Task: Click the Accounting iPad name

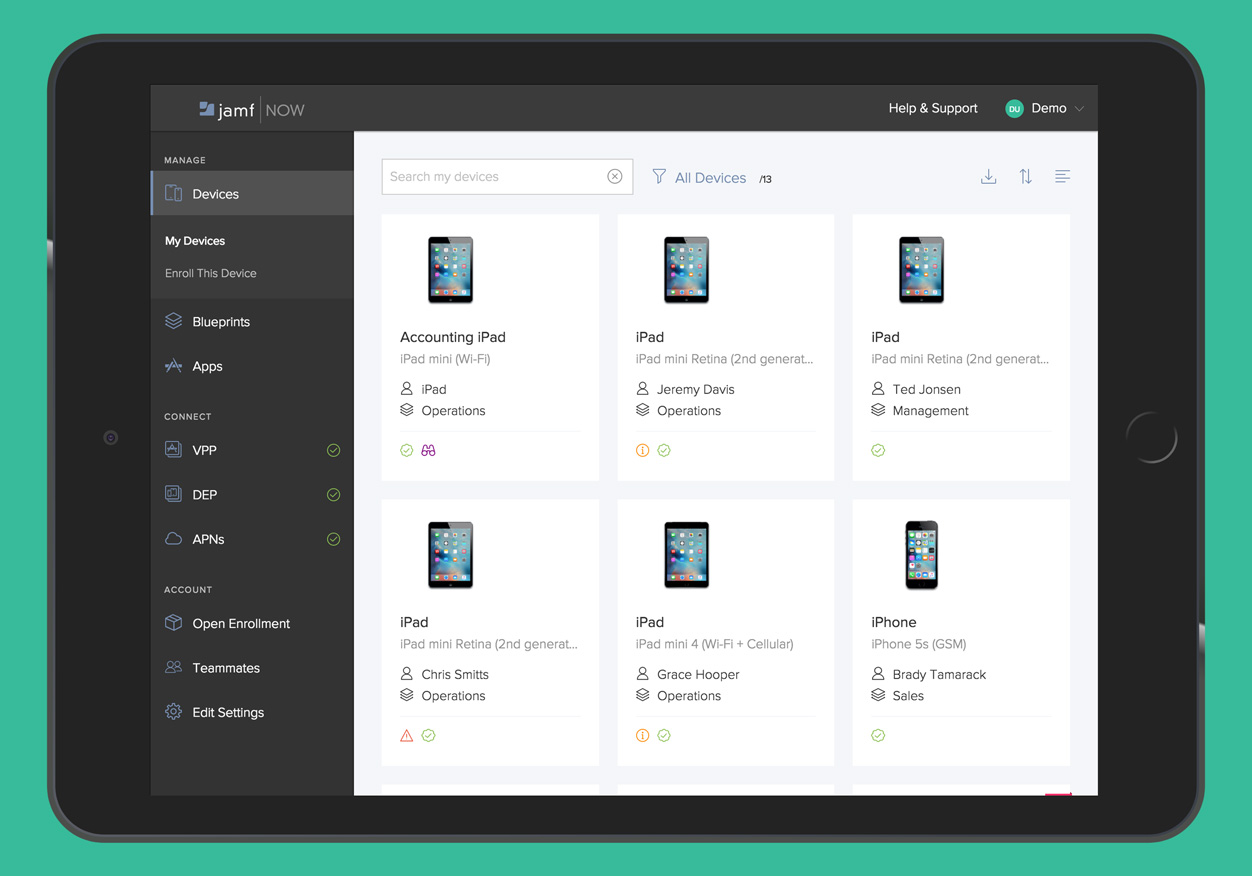Action: click(x=453, y=337)
